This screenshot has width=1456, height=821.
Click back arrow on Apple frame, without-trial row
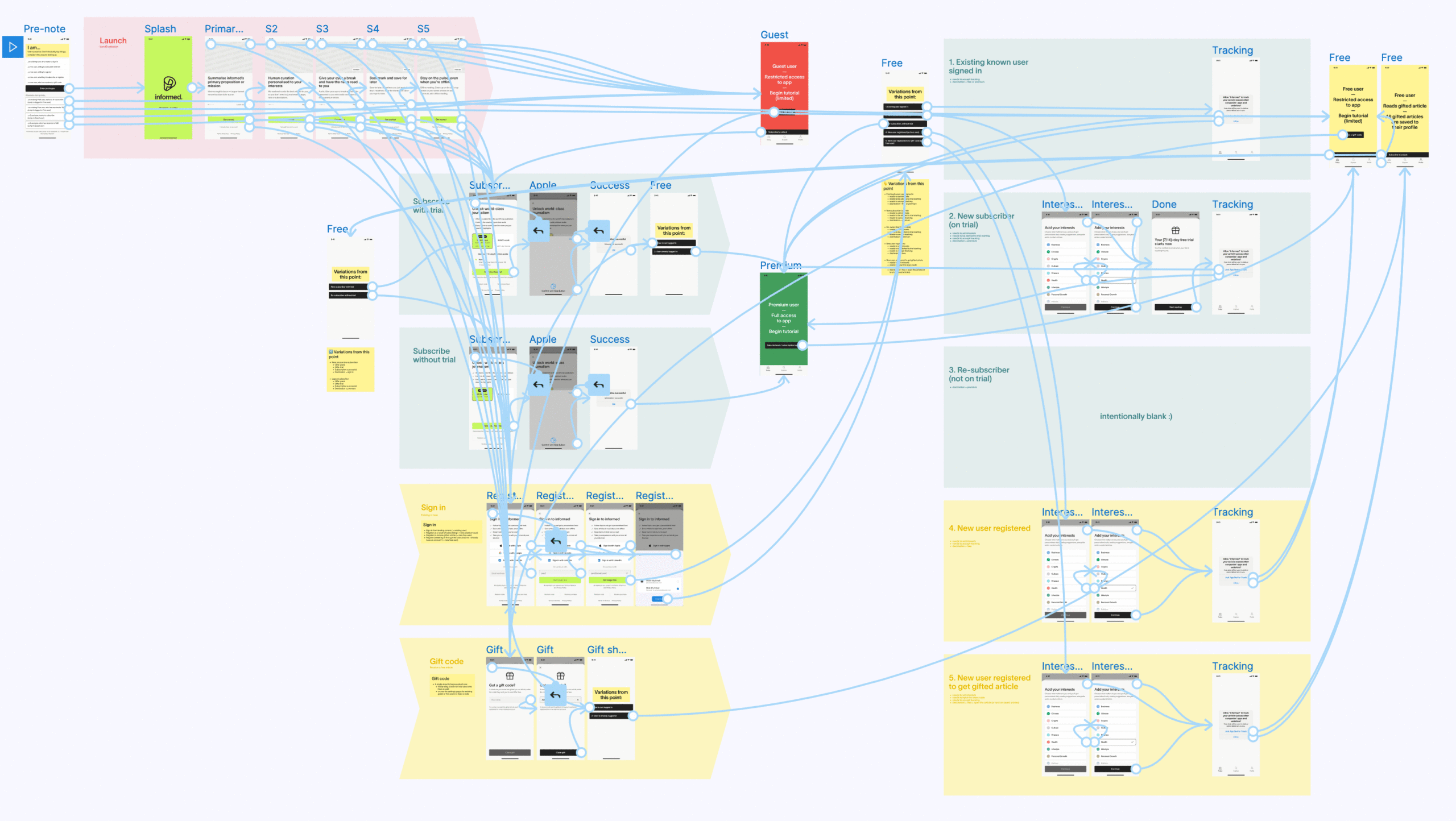click(x=538, y=385)
